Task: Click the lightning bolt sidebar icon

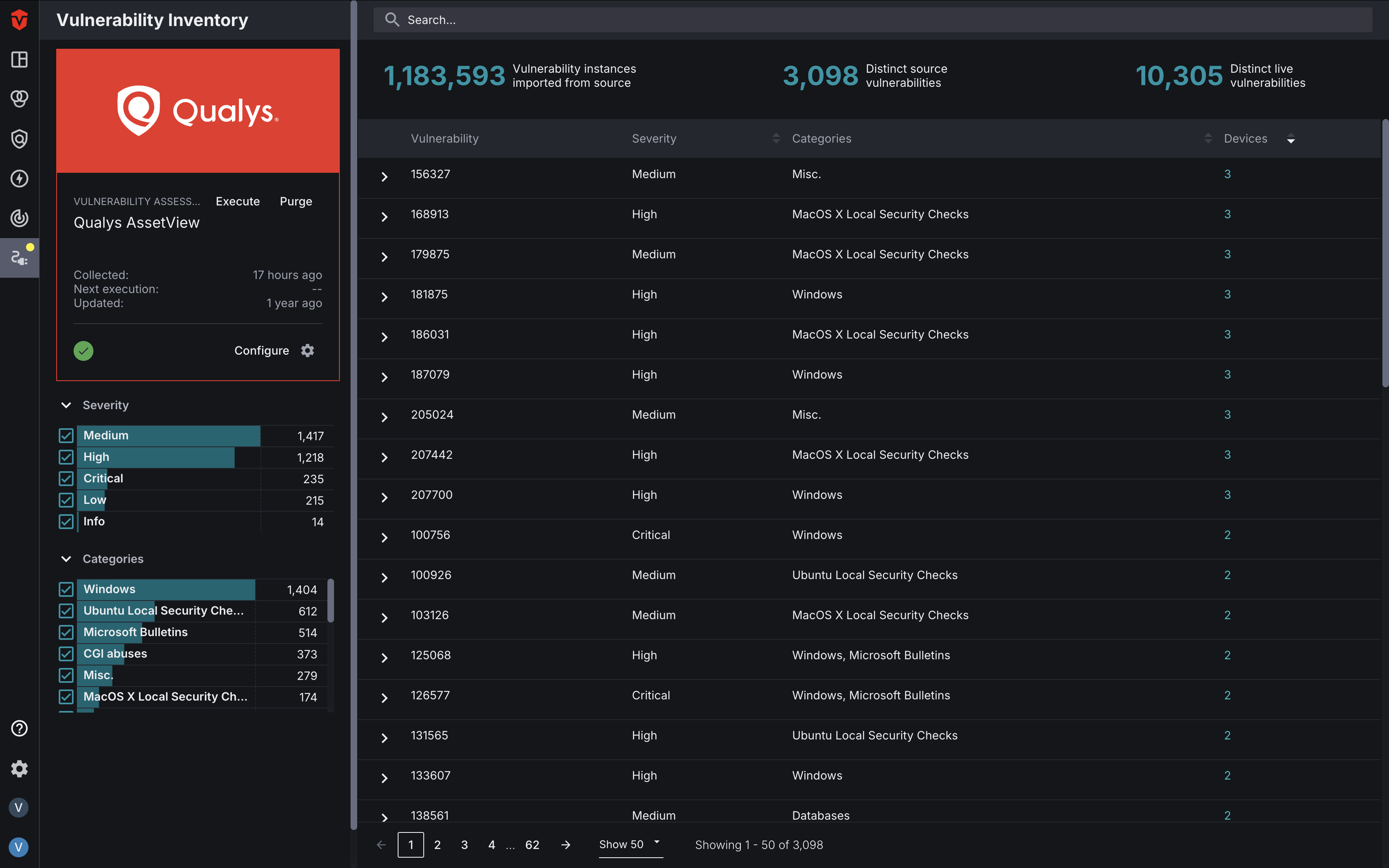Action: tap(19, 179)
